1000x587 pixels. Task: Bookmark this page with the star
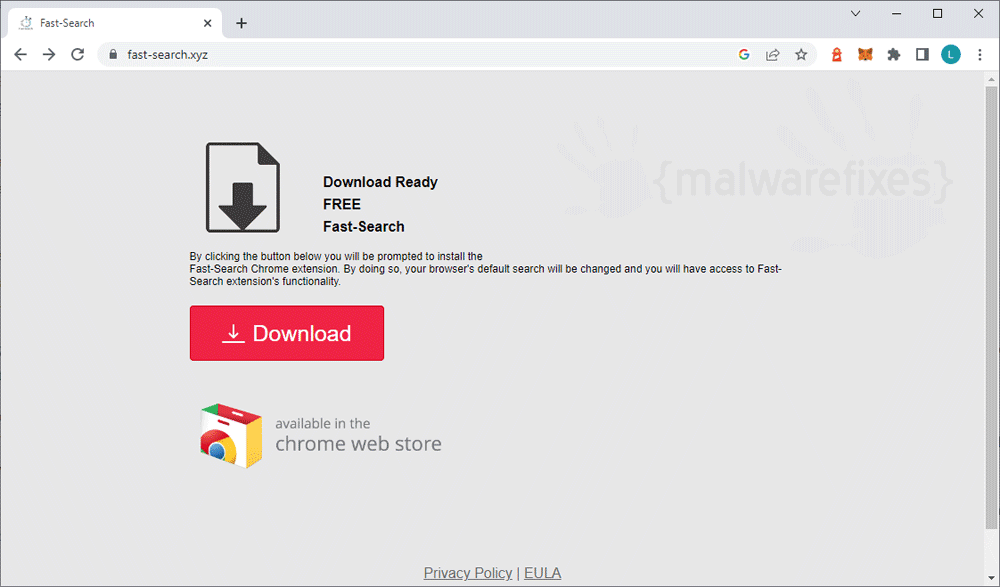coord(801,55)
